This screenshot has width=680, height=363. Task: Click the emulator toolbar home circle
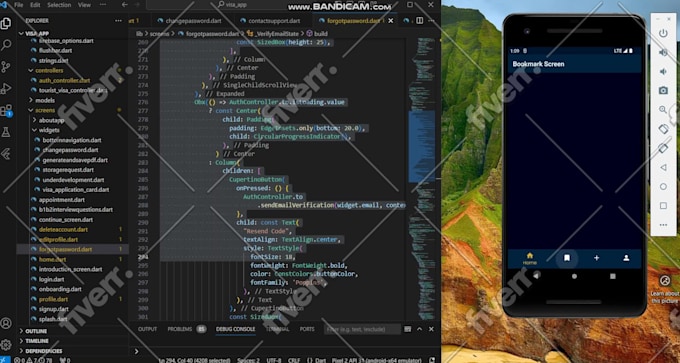[663, 186]
